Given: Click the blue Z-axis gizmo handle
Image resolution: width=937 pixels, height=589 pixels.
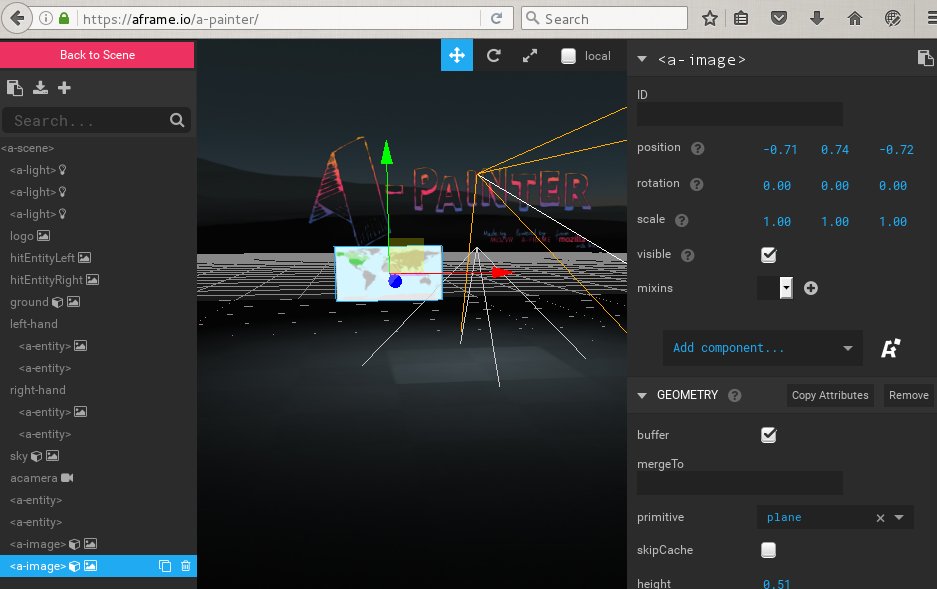Looking at the screenshot, I should (x=395, y=281).
